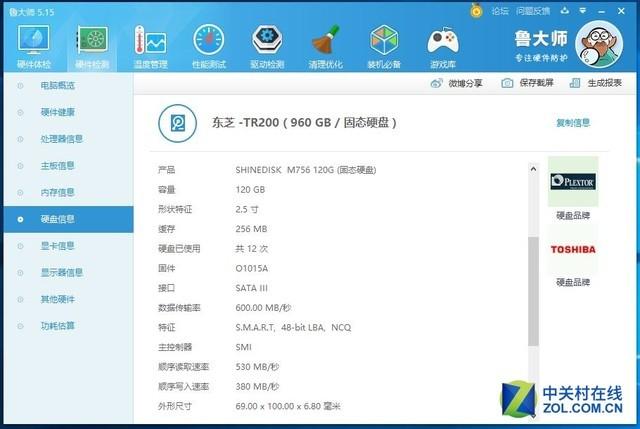Select 硬件检测 hardware detection icon

pyautogui.click(x=92, y=41)
